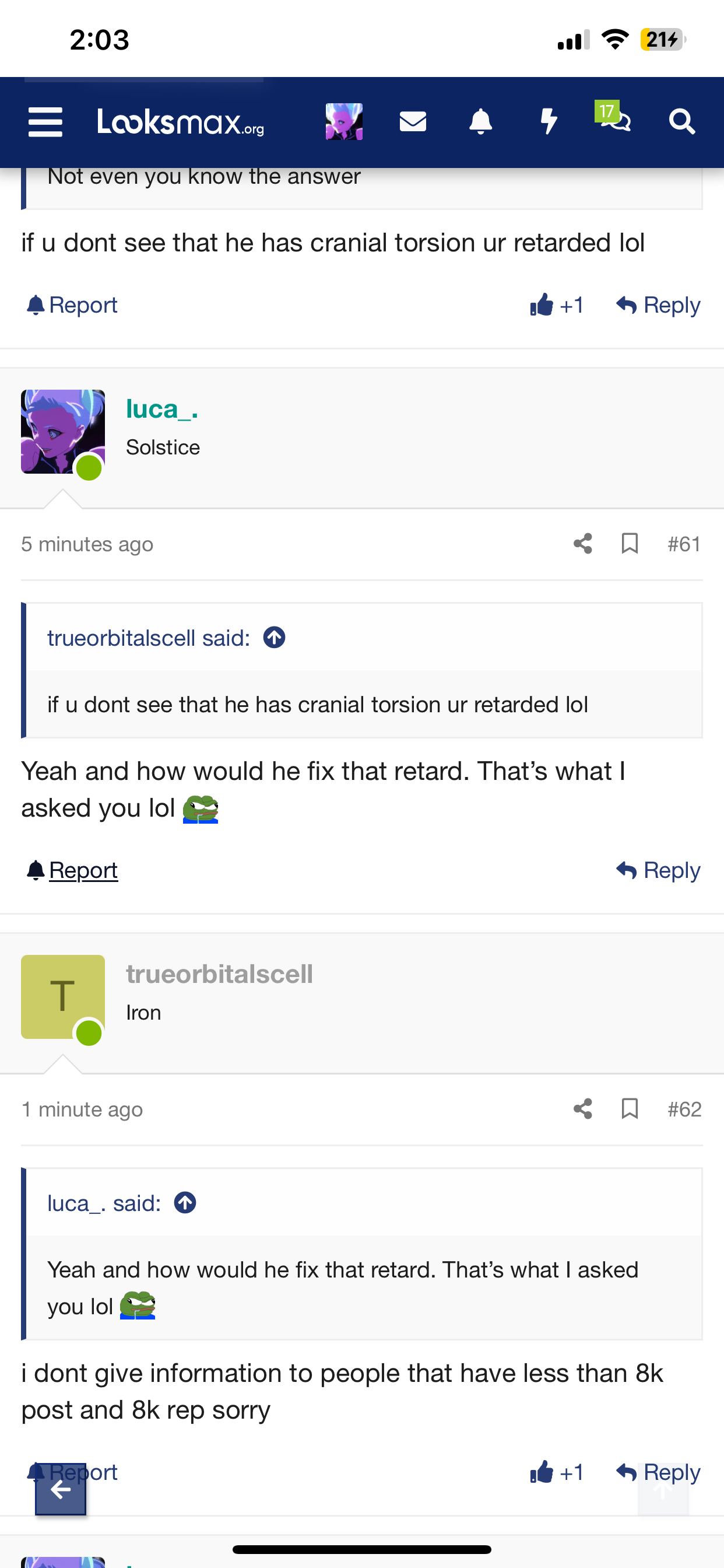Bookmark post #62
This screenshot has width=724, height=1568.
pos(630,1109)
